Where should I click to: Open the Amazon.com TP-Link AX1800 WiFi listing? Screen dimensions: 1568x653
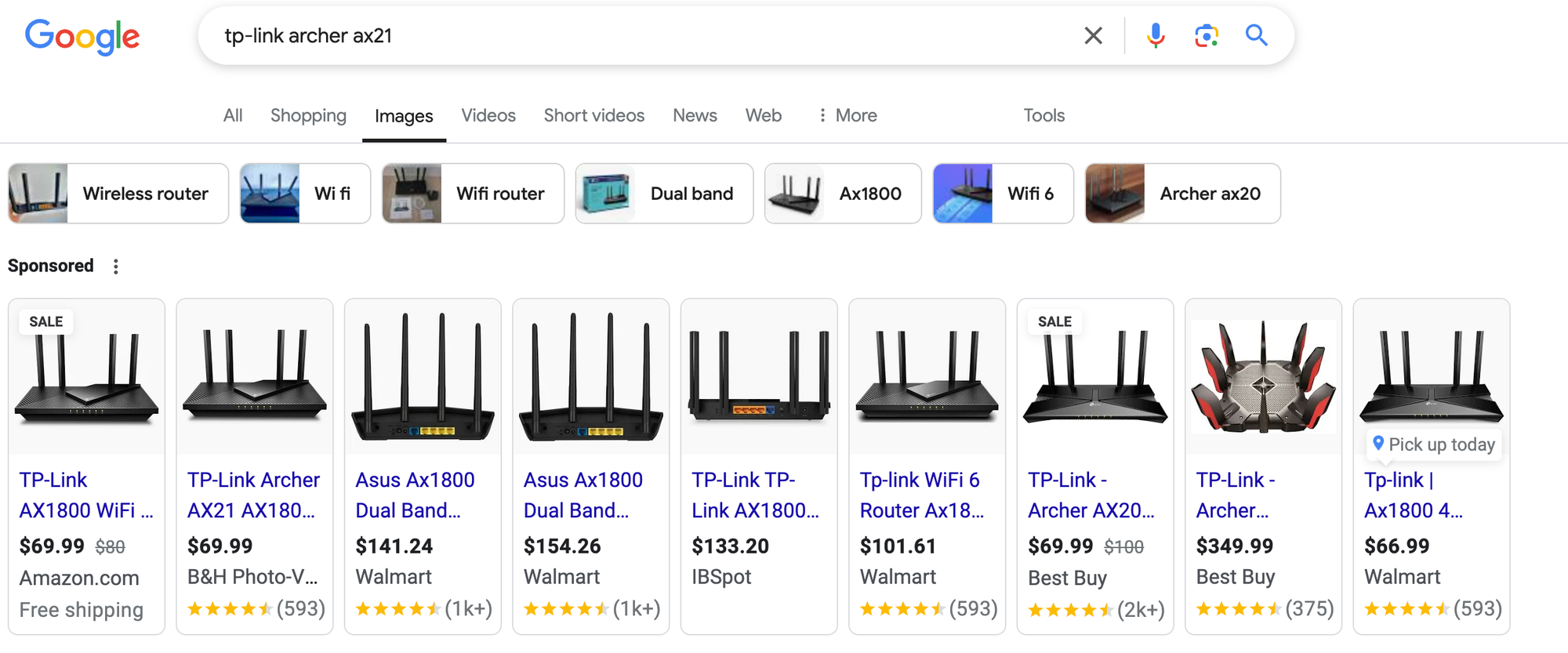point(85,495)
